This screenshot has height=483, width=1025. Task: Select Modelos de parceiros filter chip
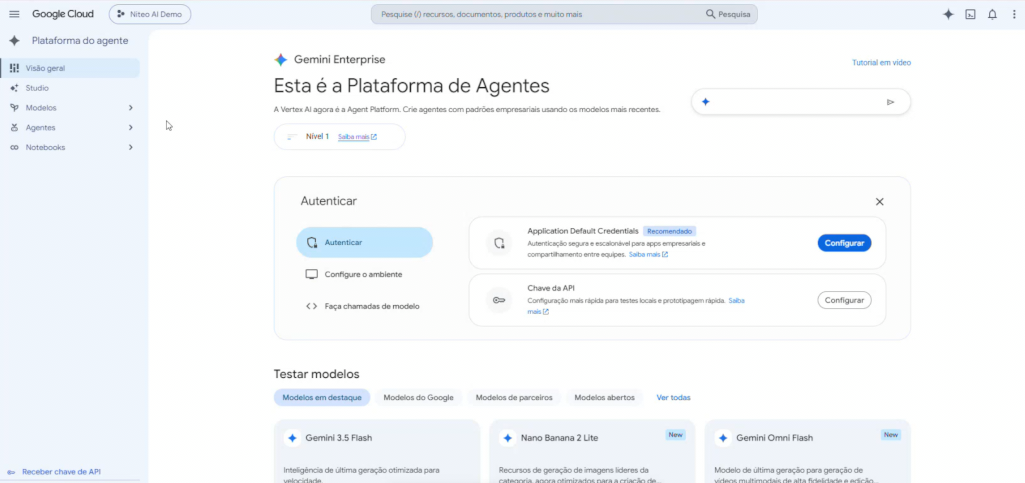tap(514, 397)
